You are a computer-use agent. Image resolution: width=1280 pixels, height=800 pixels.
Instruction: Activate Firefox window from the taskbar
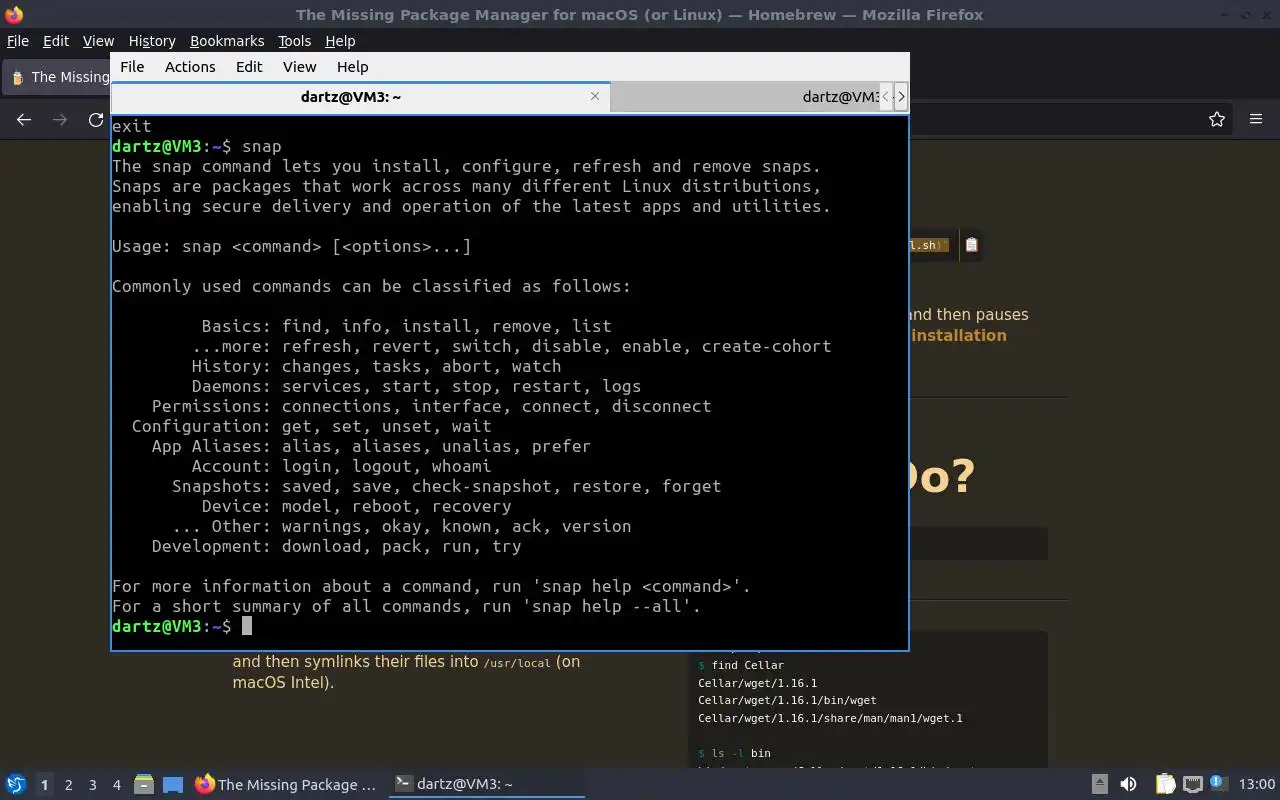coord(287,784)
